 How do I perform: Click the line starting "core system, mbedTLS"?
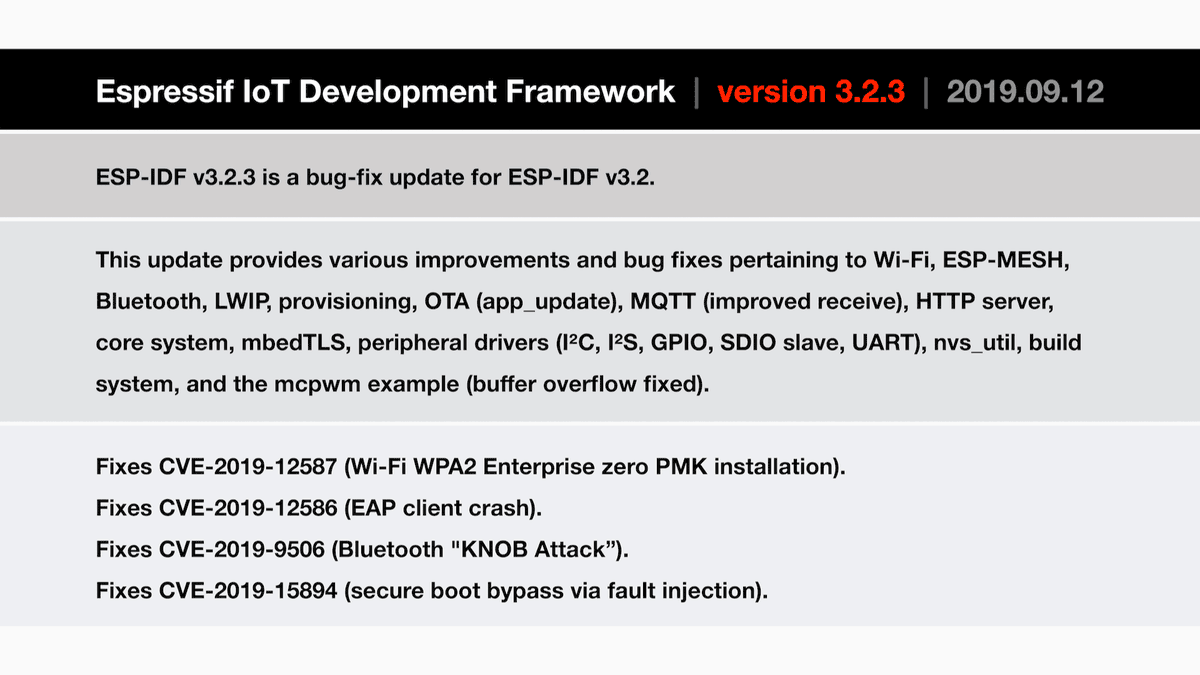pyautogui.click(x=589, y=343)
